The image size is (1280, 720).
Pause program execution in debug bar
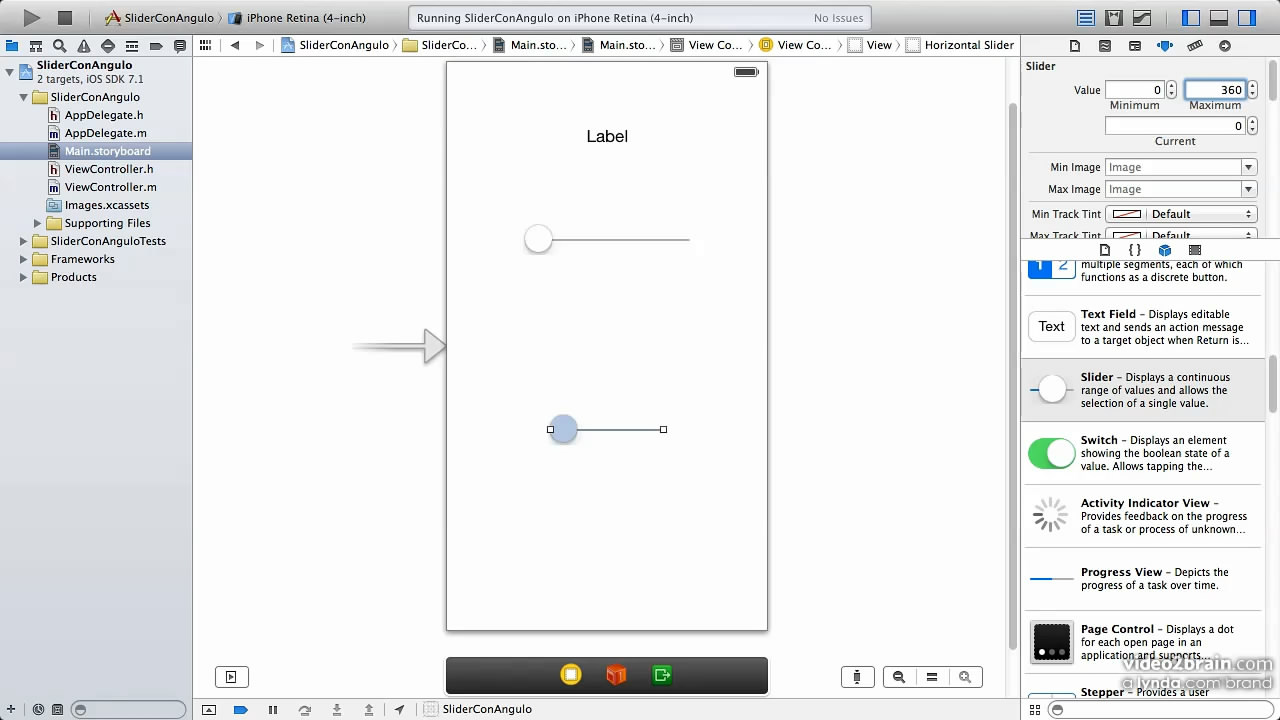pos(273,710)
